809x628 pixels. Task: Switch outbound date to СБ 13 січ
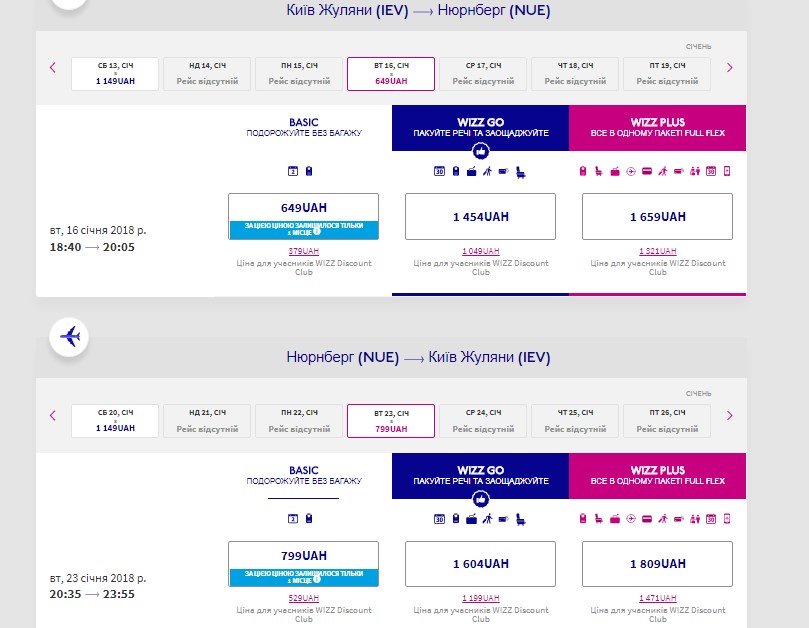click(115, 73)
